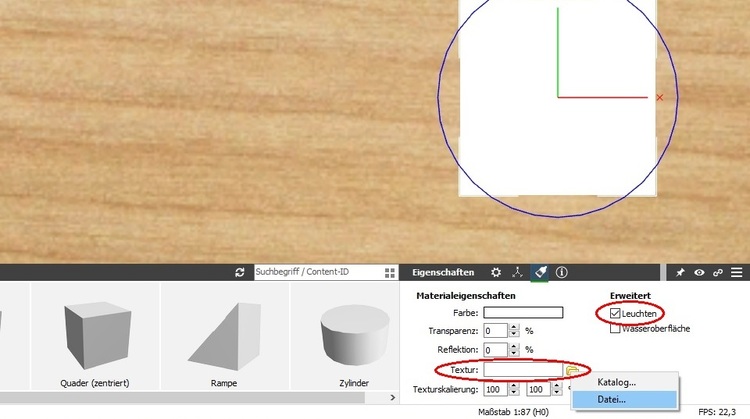The width and height of the screenshot is (750, 419).
Task: Click the Transparenz value field
Action: click(496, 331)
